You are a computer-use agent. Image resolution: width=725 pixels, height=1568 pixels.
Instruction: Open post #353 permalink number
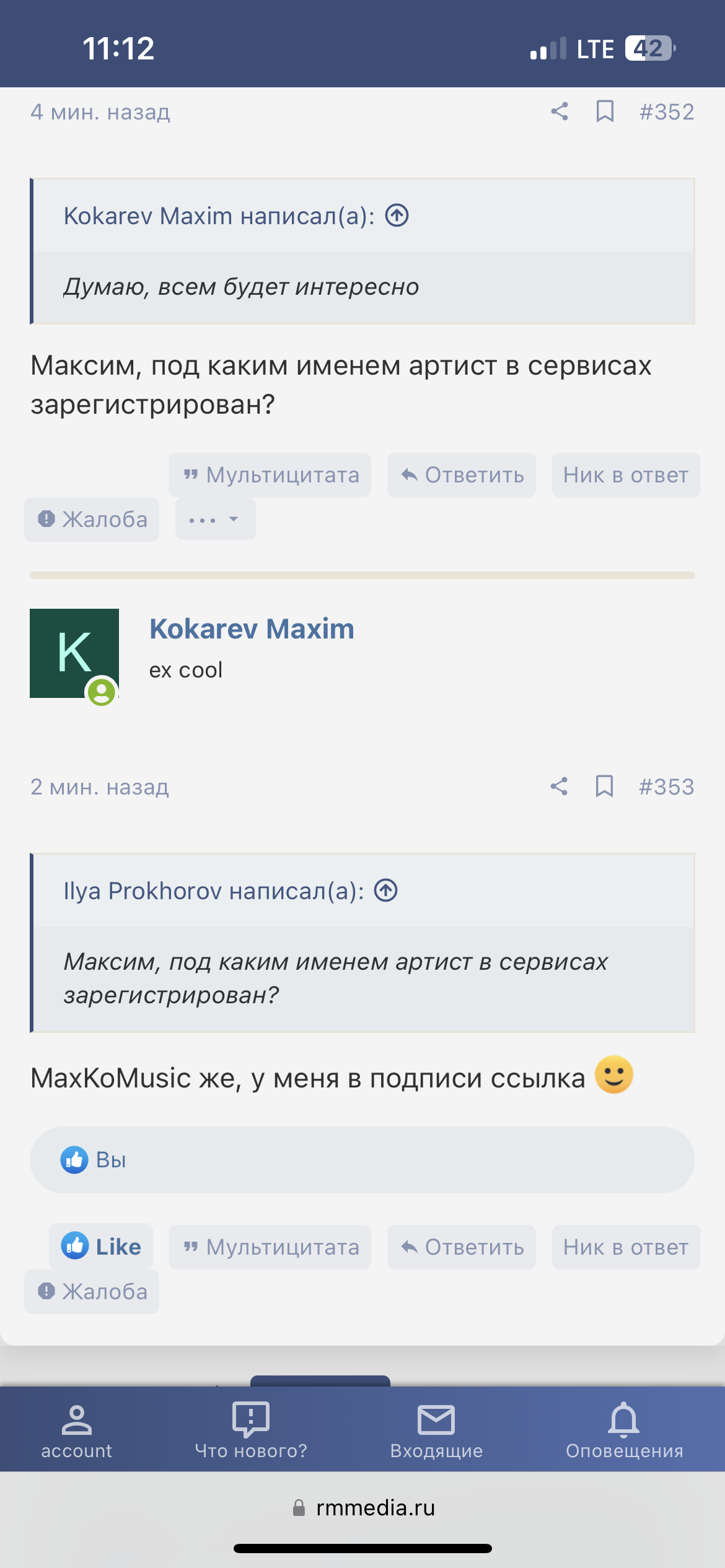[667, 786]
